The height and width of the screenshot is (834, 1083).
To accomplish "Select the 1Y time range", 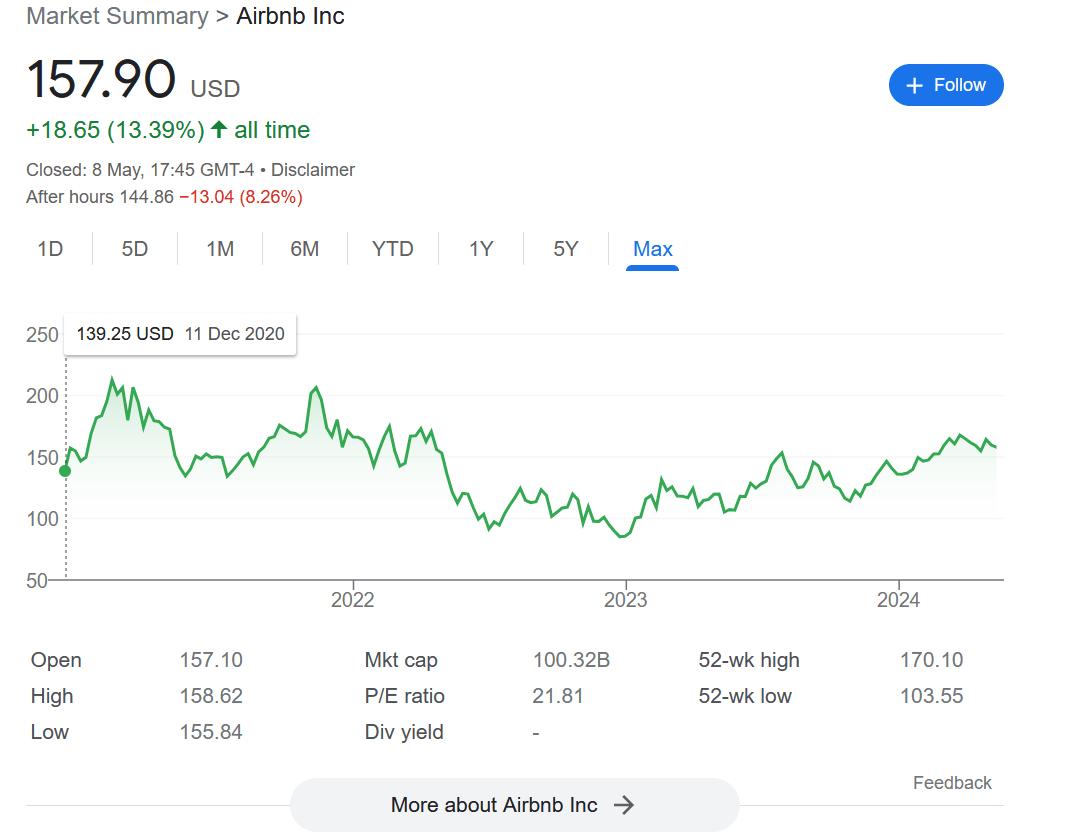I will click(x=481, y=249).
